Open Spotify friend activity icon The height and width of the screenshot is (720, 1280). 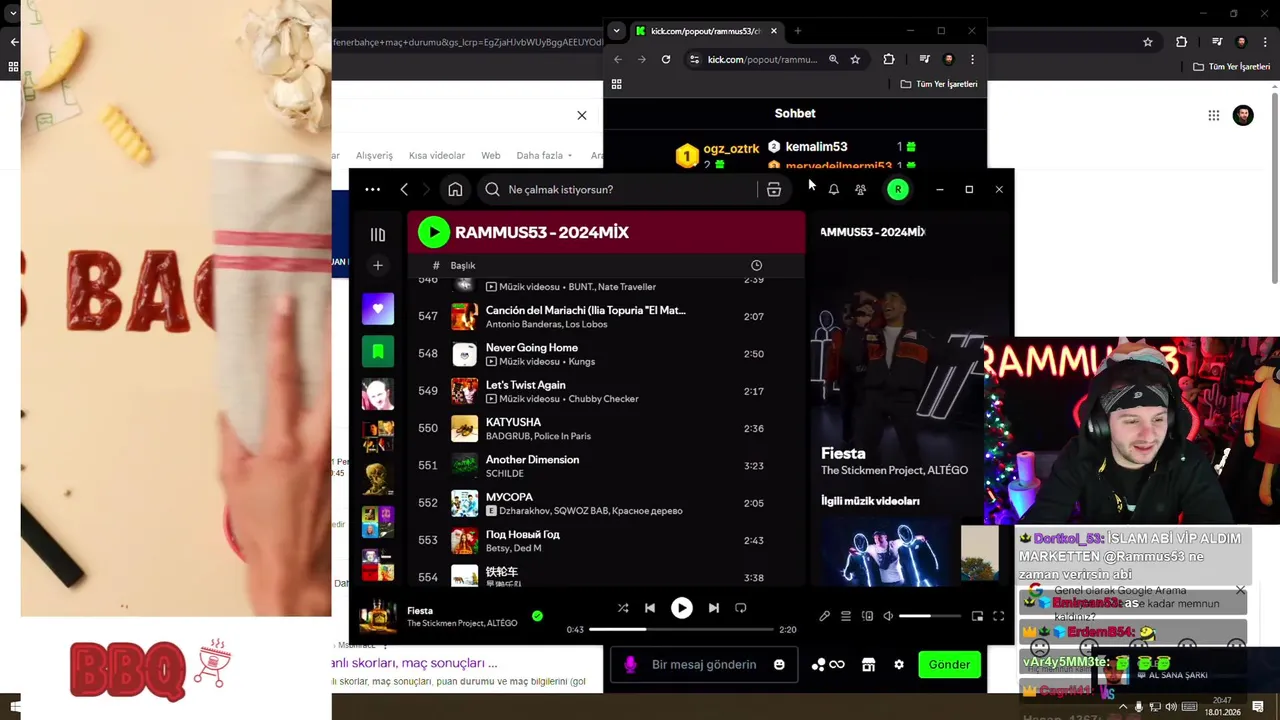[x=860, y=189]
